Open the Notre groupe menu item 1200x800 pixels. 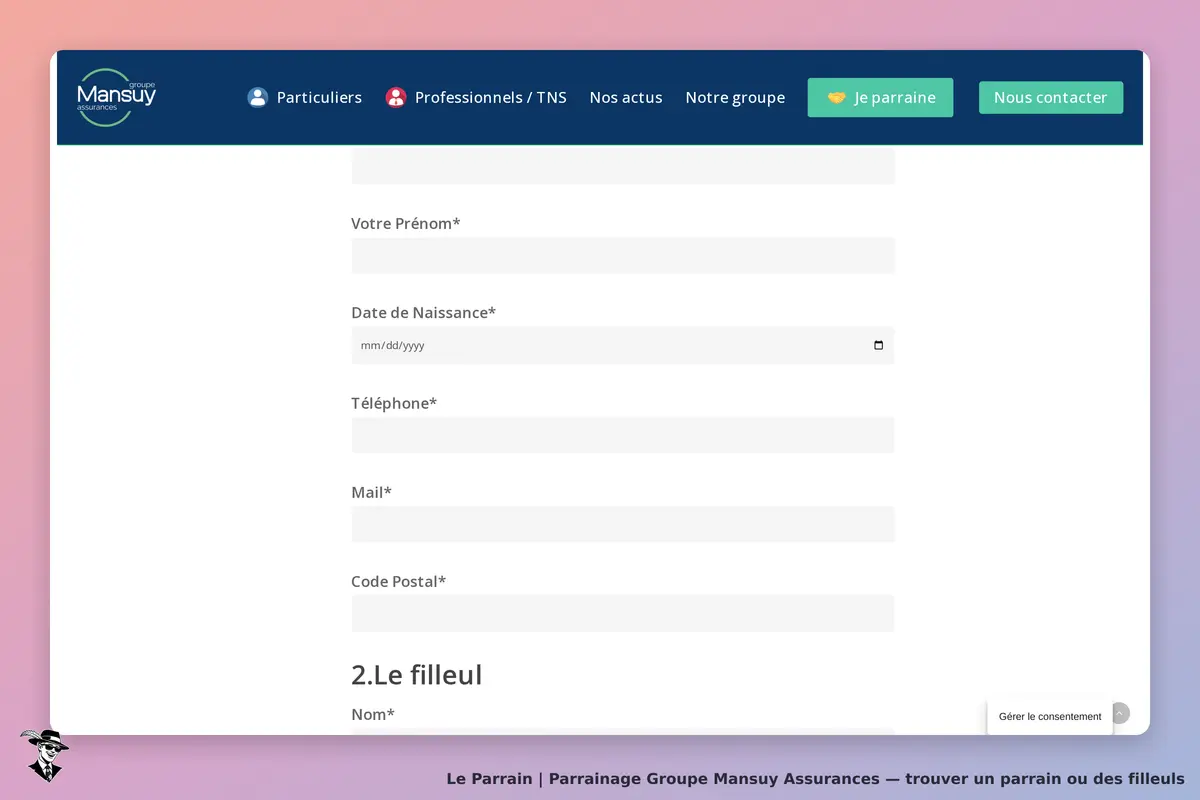pyautogui.click(x=735, y=97)
